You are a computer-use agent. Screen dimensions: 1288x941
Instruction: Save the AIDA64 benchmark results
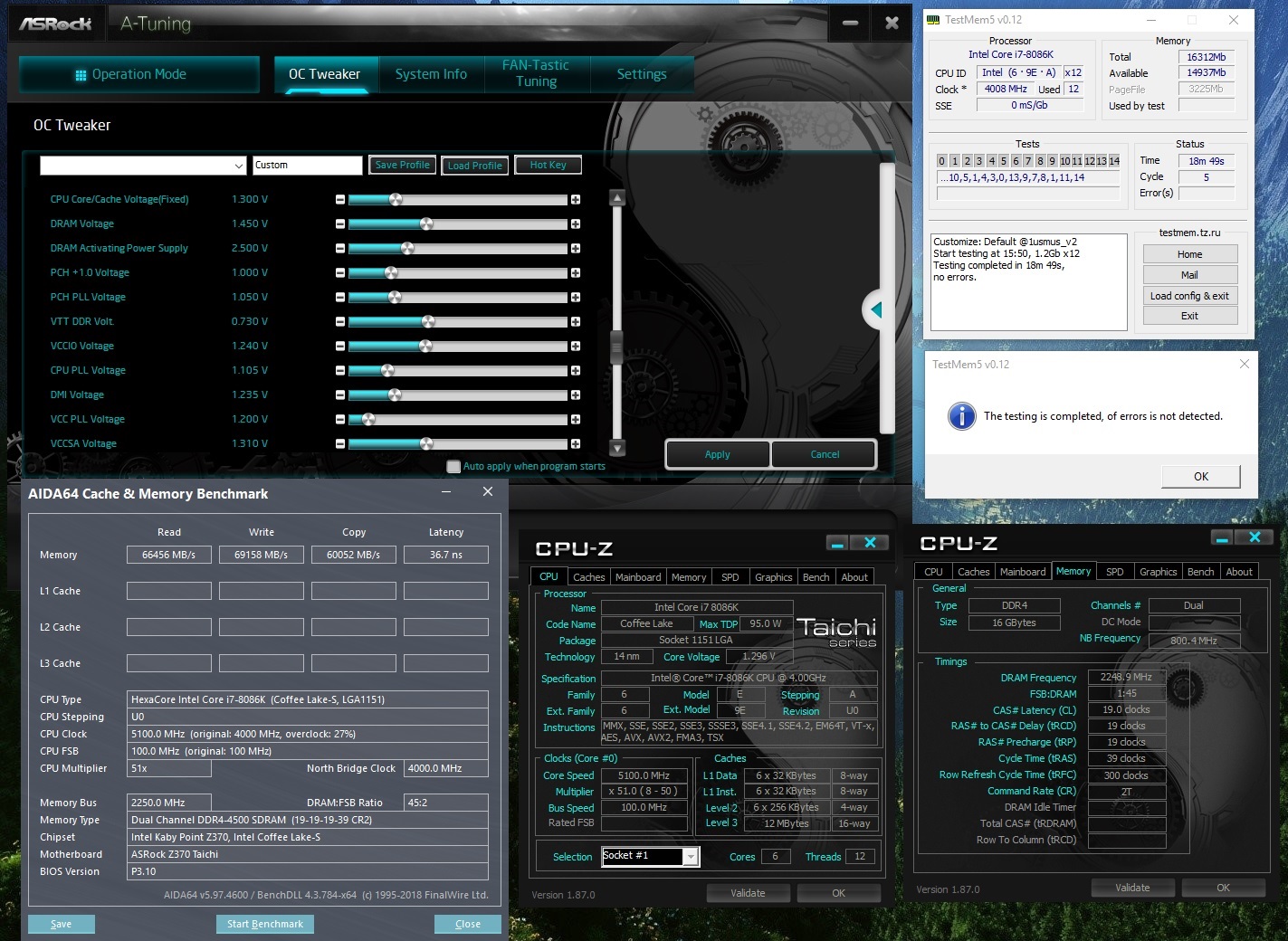pyautogui.click(x=61, y=924)
